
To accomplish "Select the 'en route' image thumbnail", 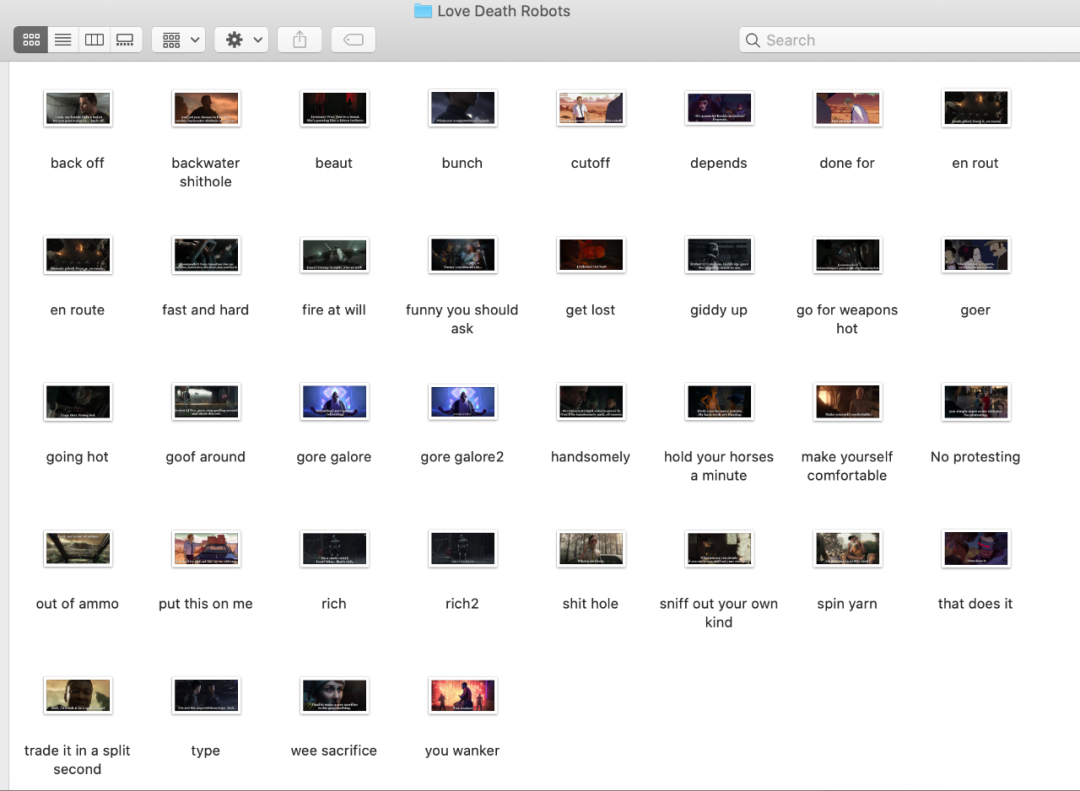I will 78,255.
